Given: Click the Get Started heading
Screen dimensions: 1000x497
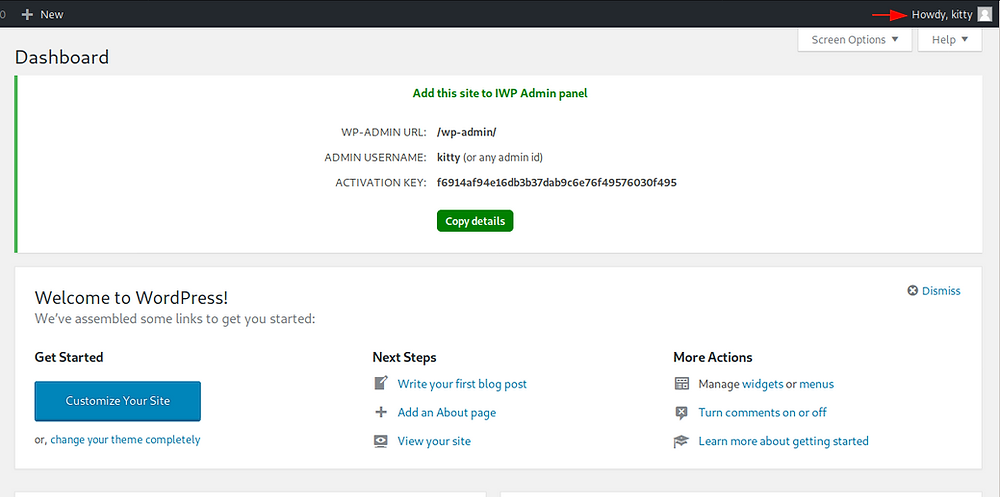Looking at the screenshot, I should pyautogui.click(x=69, y=357).
